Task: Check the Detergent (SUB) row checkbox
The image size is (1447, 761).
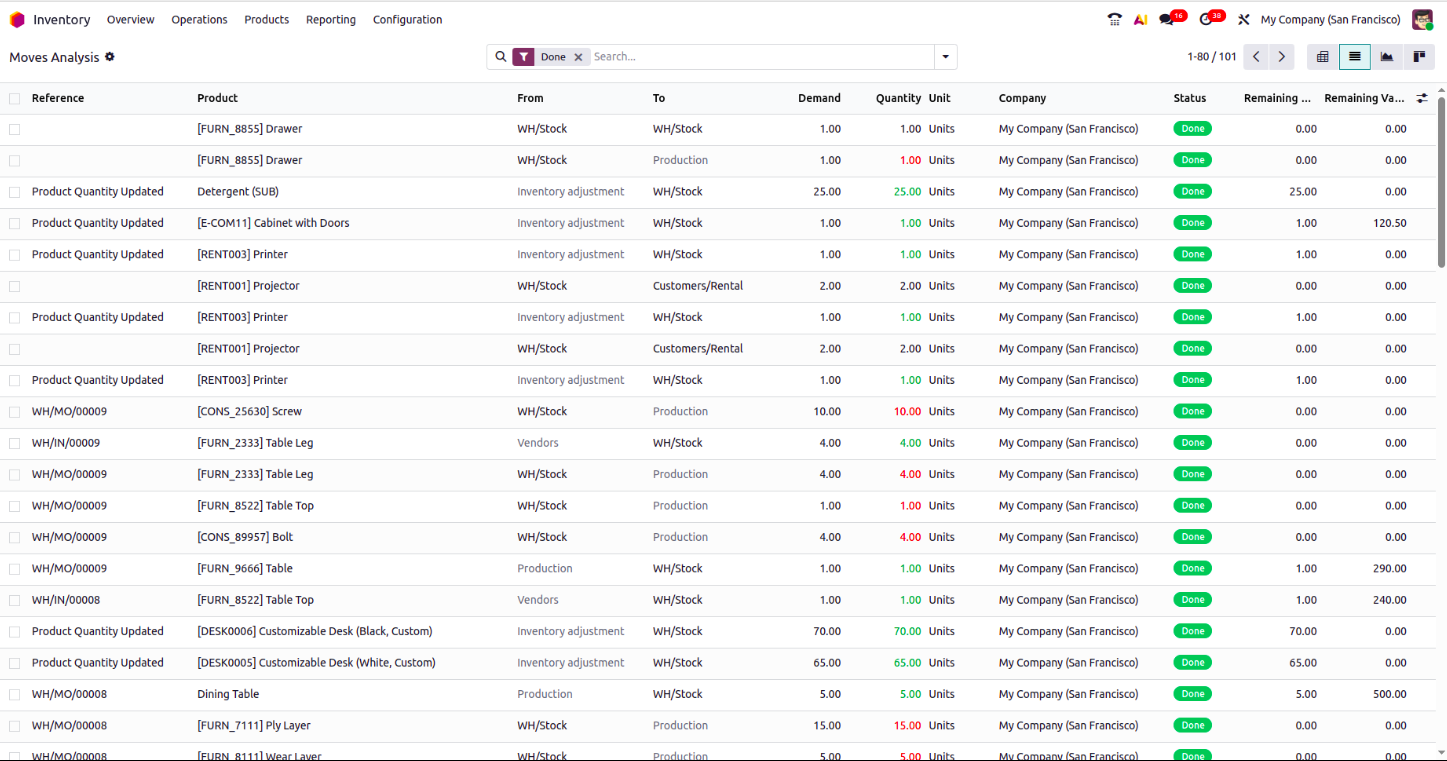Action: pyautogui.click(x=14, y=192)
